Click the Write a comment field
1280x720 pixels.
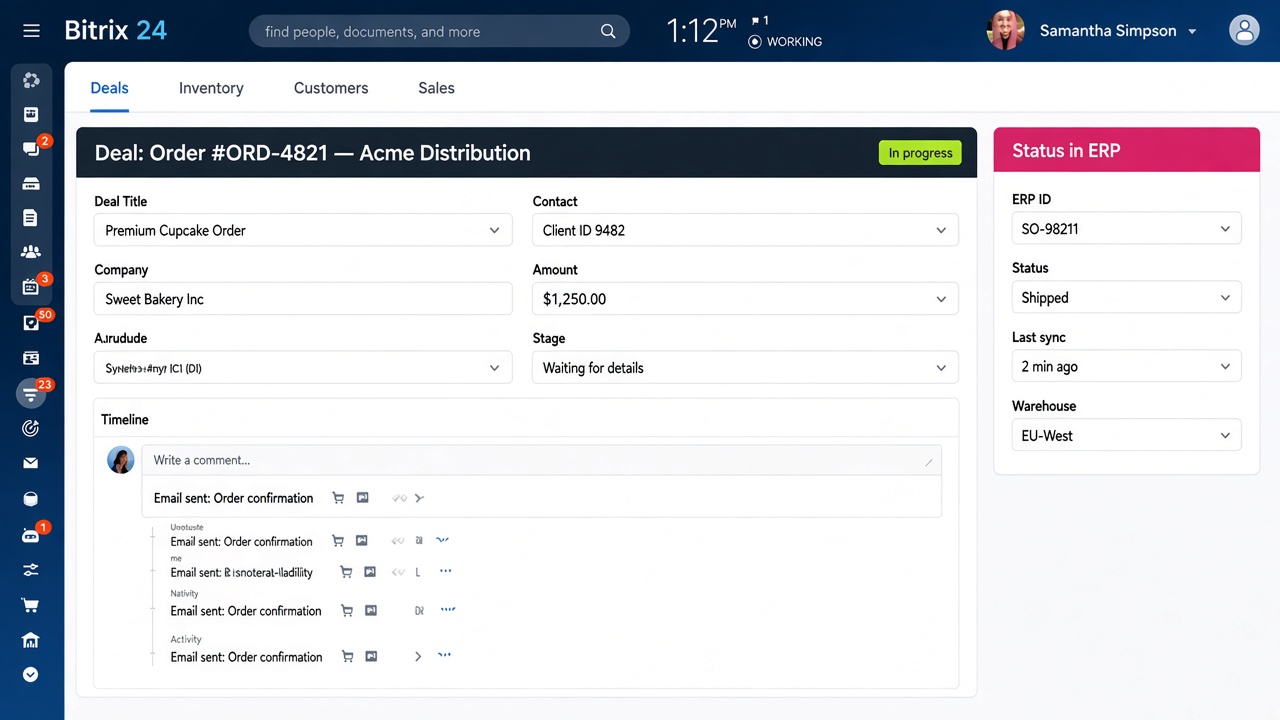click(541, 460)
